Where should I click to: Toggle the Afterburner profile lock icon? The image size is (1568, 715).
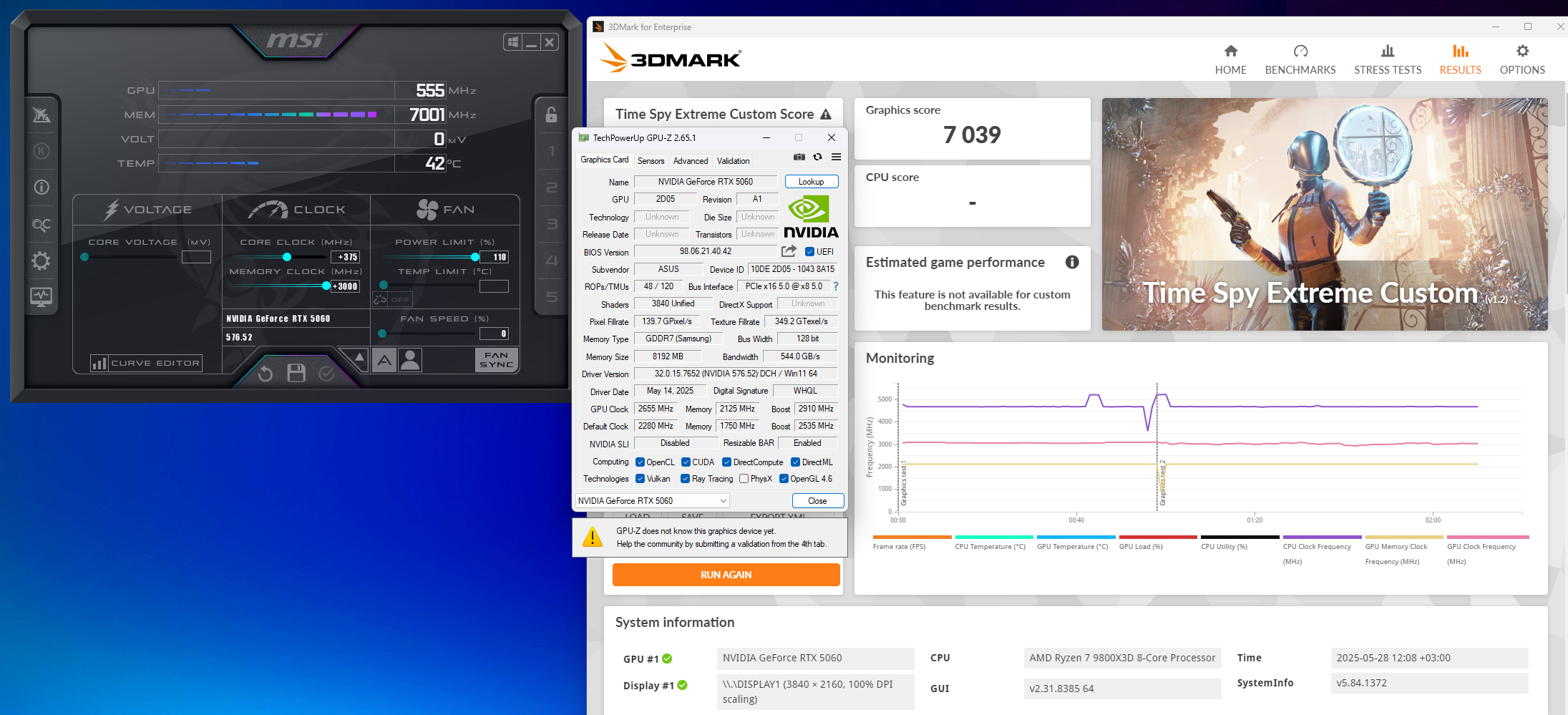coord(552,115)
